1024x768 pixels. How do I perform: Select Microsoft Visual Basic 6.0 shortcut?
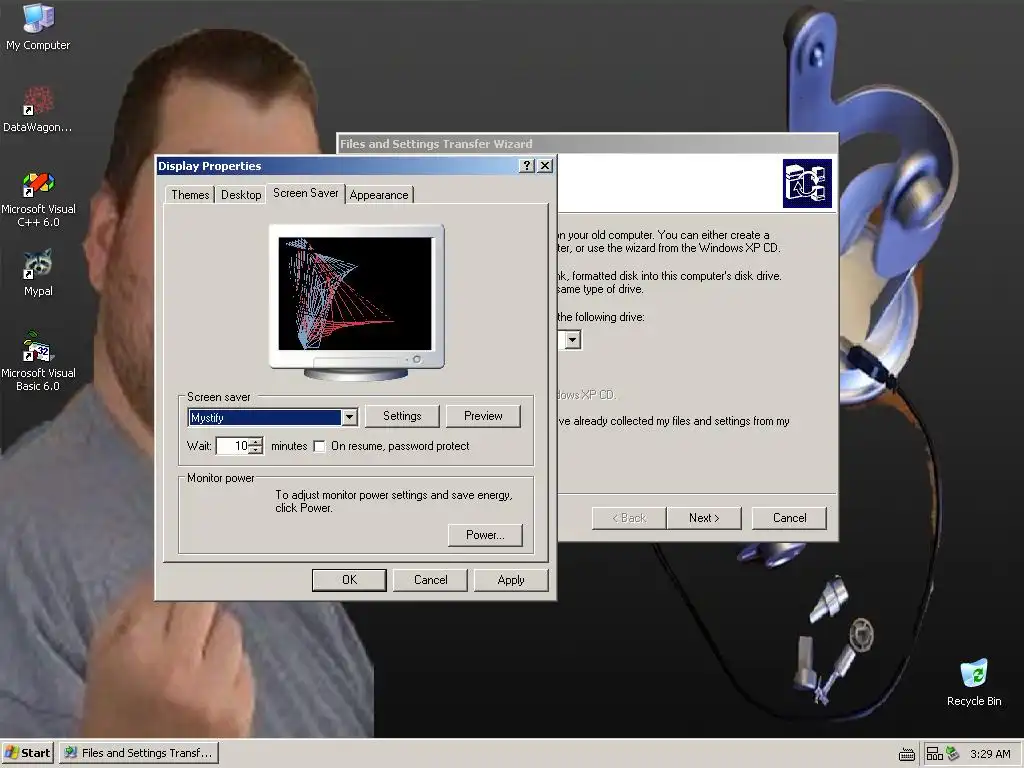[38, 362]
